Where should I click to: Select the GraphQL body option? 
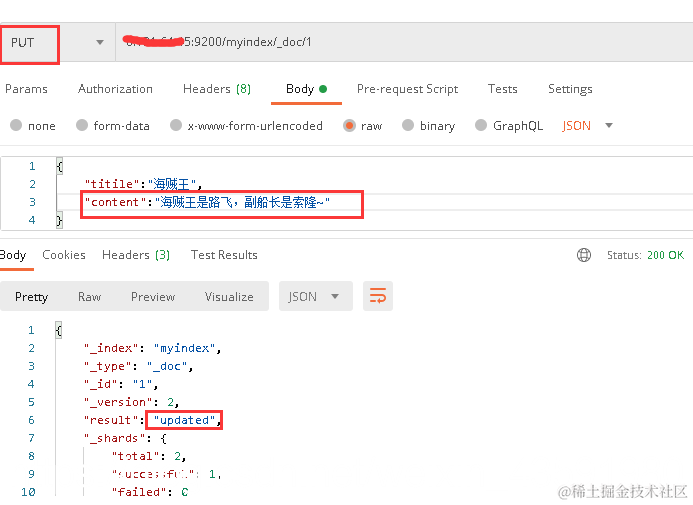click(509, 125)
